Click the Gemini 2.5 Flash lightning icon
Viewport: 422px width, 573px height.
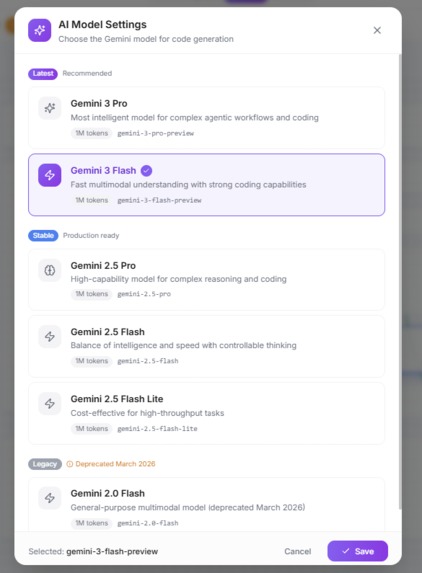50,337
